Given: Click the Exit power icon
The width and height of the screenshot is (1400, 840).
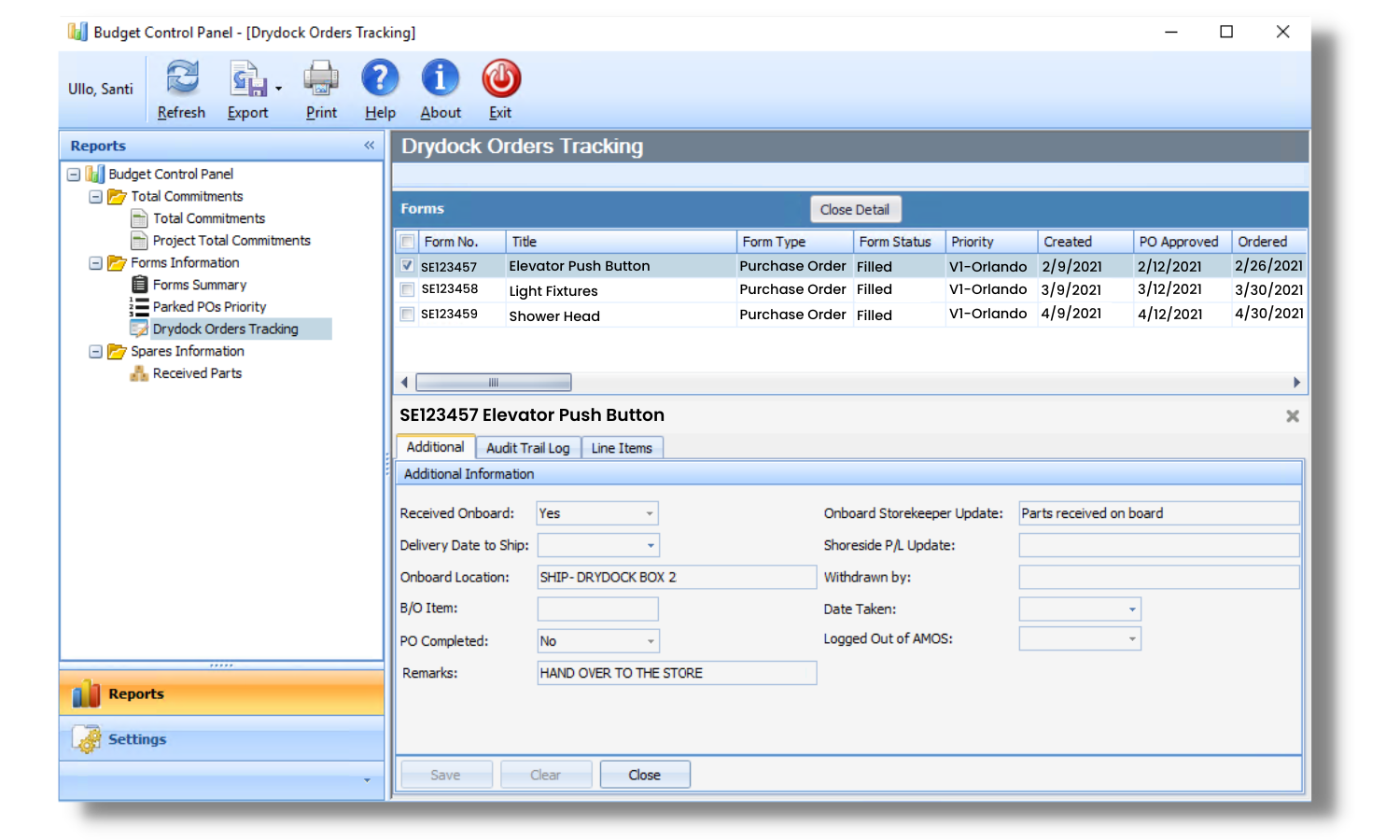Looking at the screenshot, I should (500, 79).
